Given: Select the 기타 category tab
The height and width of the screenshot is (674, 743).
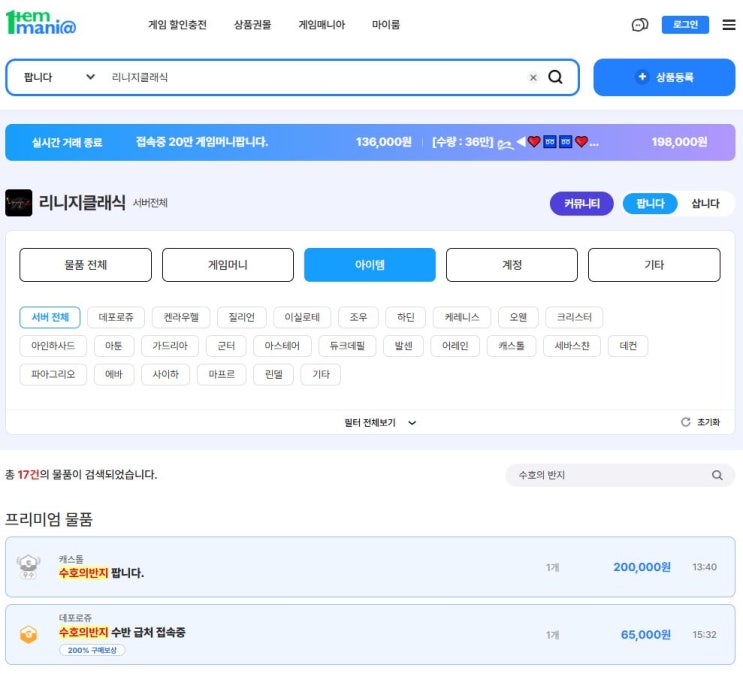Looking at the screenshot, I should click(654, 265).
